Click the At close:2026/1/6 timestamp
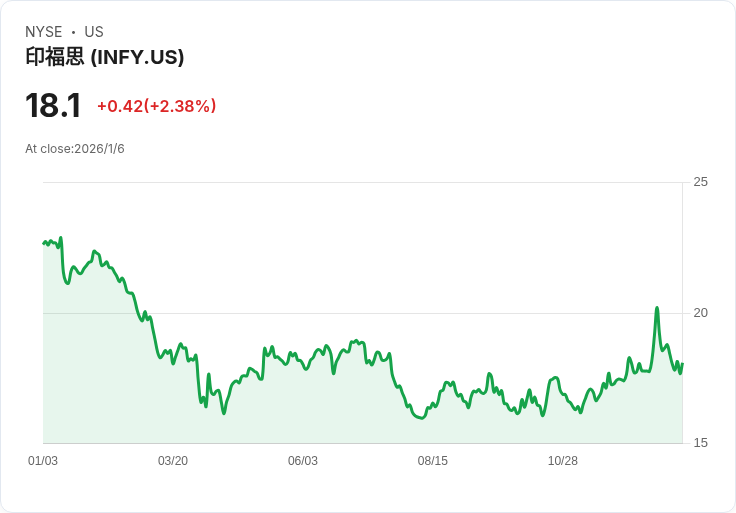Screen dimensions: 736x513 click(x=75, y=149)
